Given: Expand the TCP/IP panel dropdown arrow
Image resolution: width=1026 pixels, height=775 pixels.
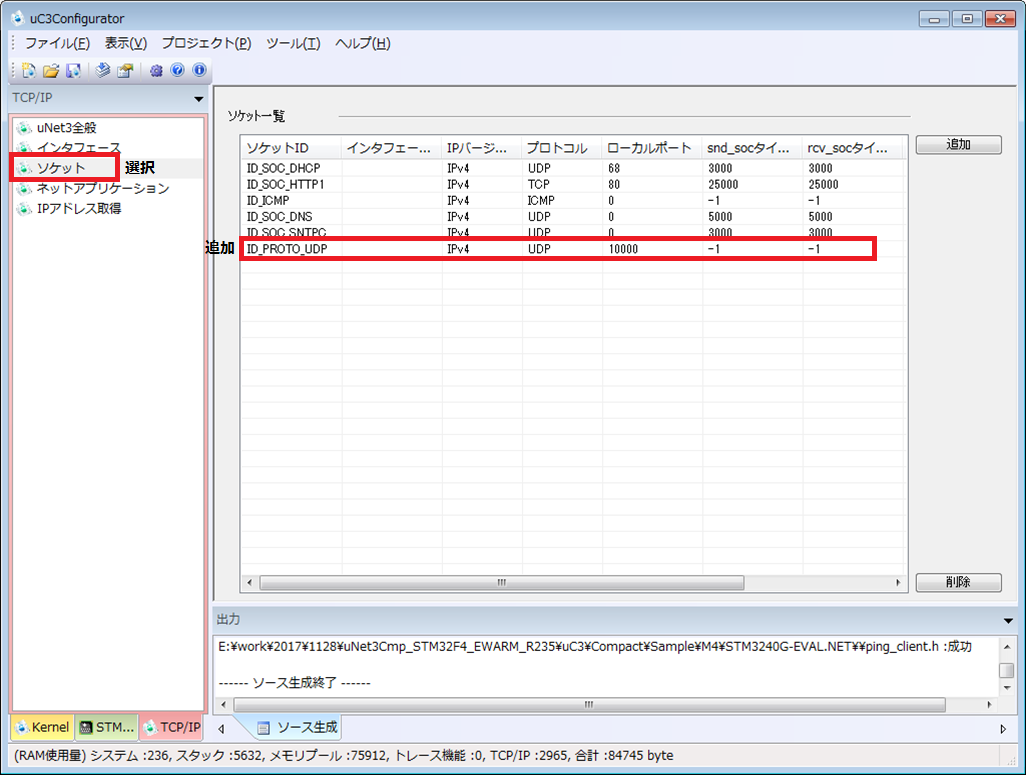Looking at the screenshot, I should pyautogui.click(x=199, y=99).
